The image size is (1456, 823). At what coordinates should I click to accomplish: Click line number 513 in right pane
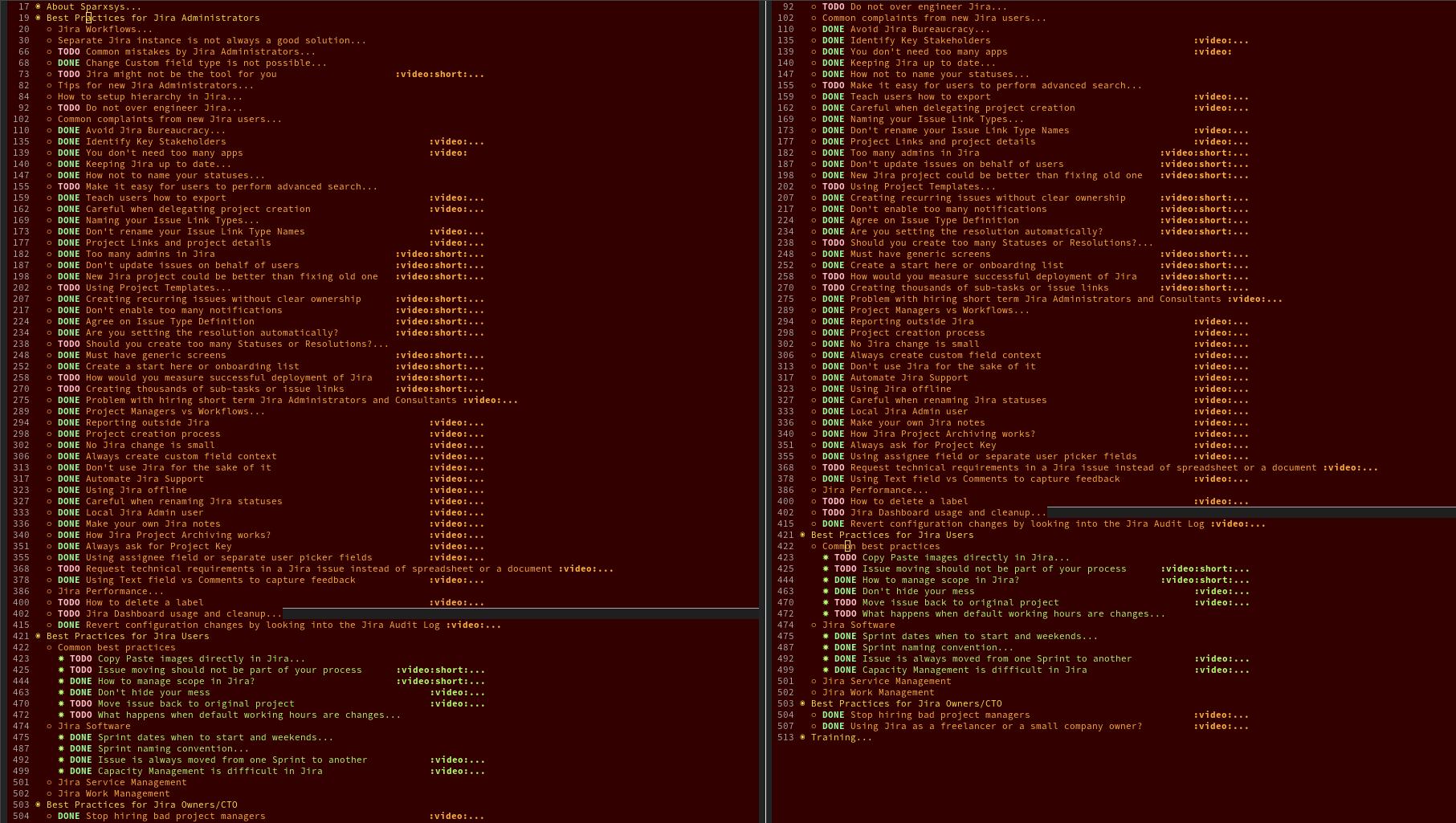tap(785, 737)
